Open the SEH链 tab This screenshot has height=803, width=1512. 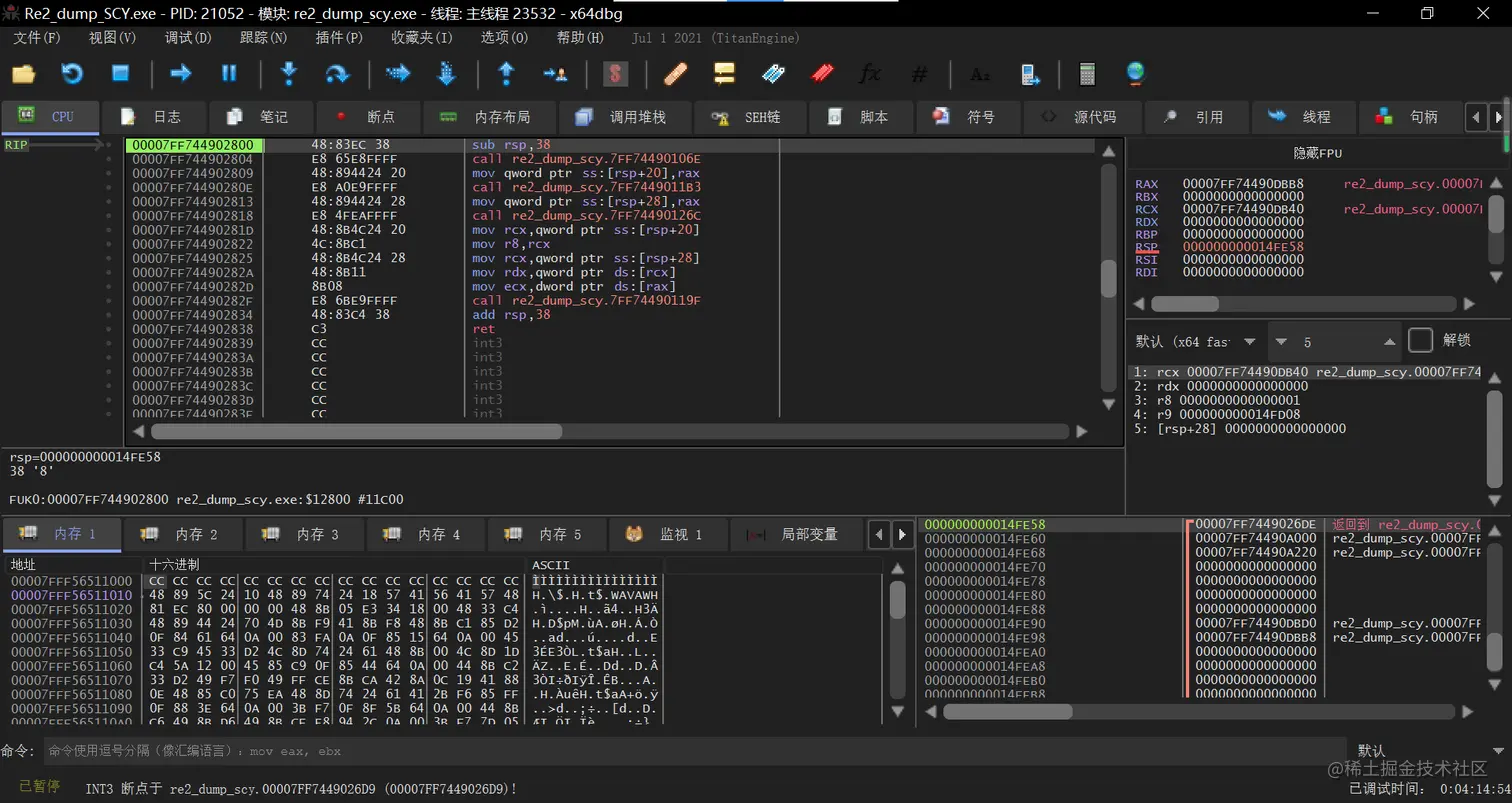[x=749, y=117]
